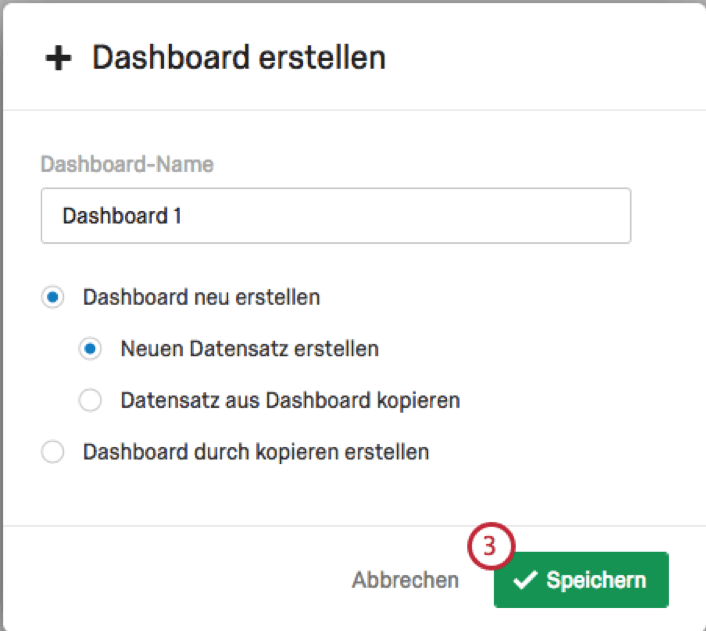Screen dimensions: 706x631
Task: Click the Neuen Datensatz erstellen label text
Action: click(x=250, y=349)
